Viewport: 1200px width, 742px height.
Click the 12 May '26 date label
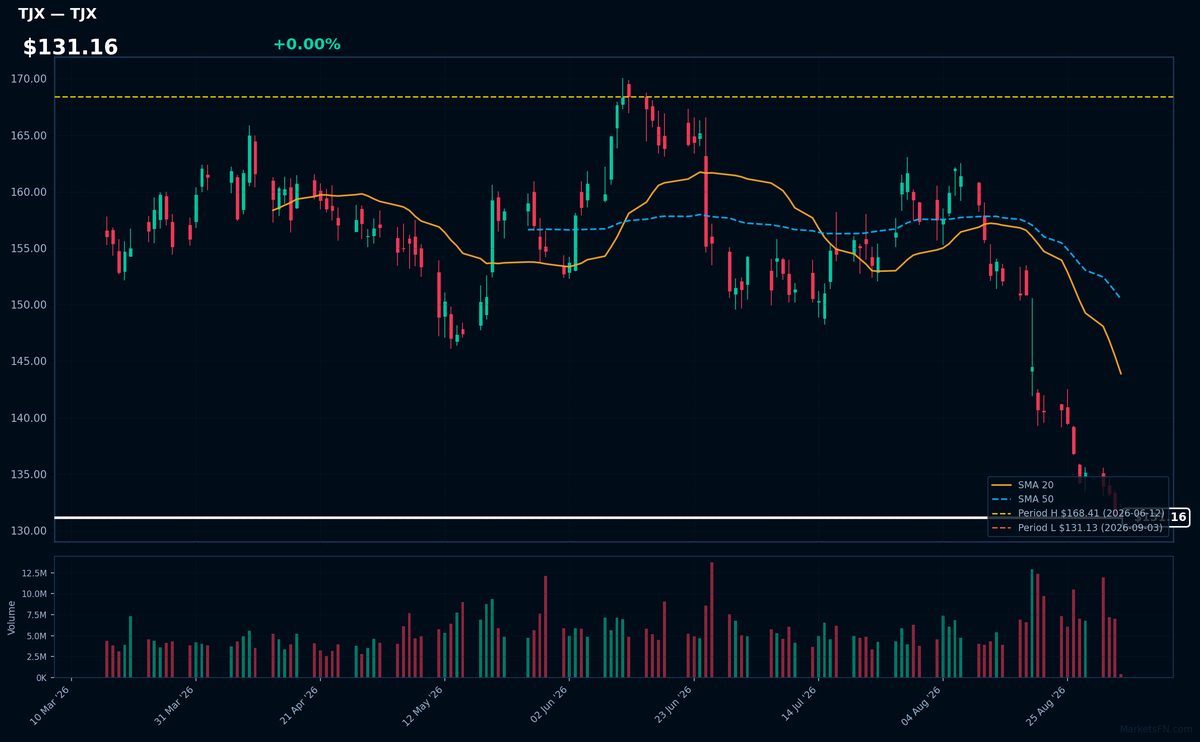tap(423, 705)
